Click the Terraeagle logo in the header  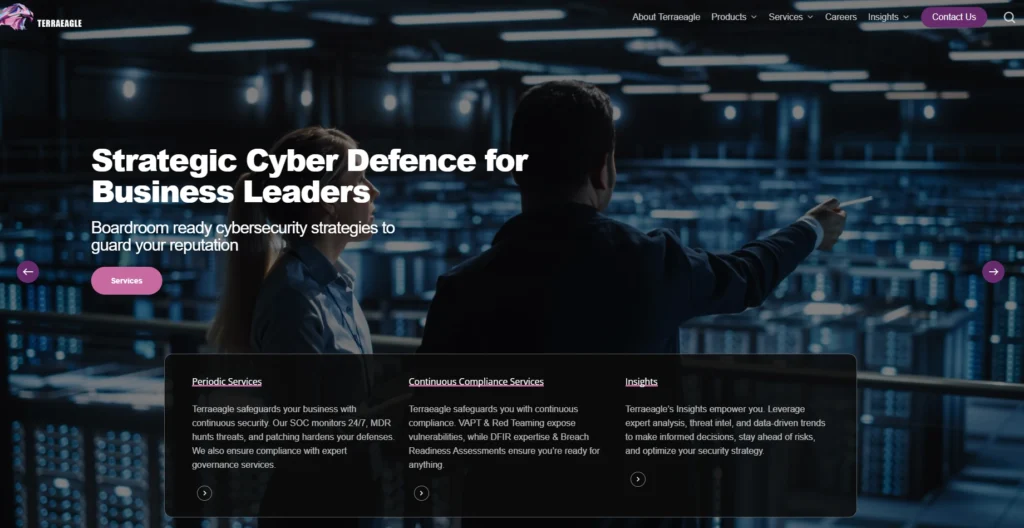point(41,18)
